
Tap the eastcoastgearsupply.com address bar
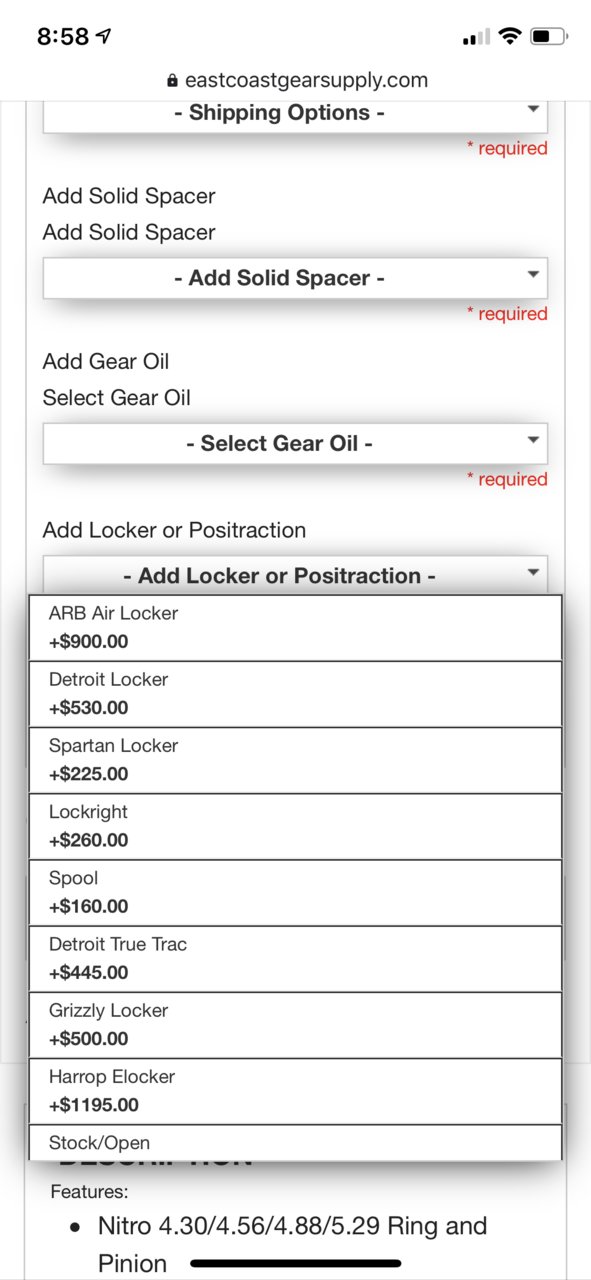(x=296, y=81)
